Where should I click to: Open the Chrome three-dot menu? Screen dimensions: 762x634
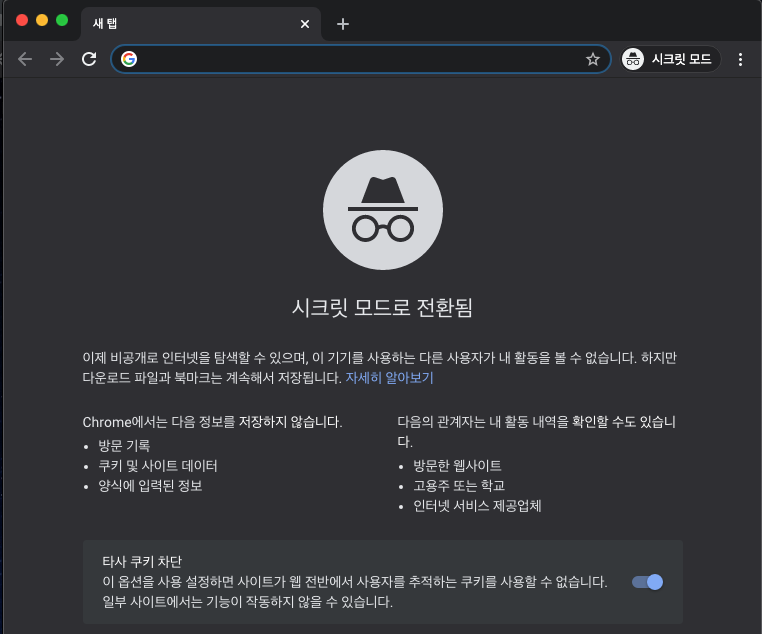(x=740, y=59)
